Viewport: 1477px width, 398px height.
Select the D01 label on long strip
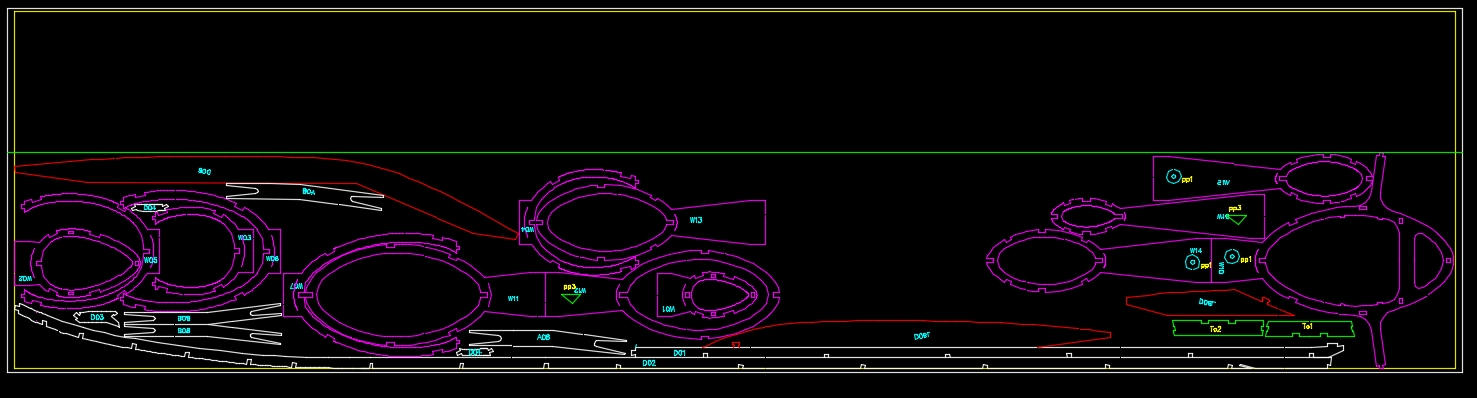pos(679,353)
